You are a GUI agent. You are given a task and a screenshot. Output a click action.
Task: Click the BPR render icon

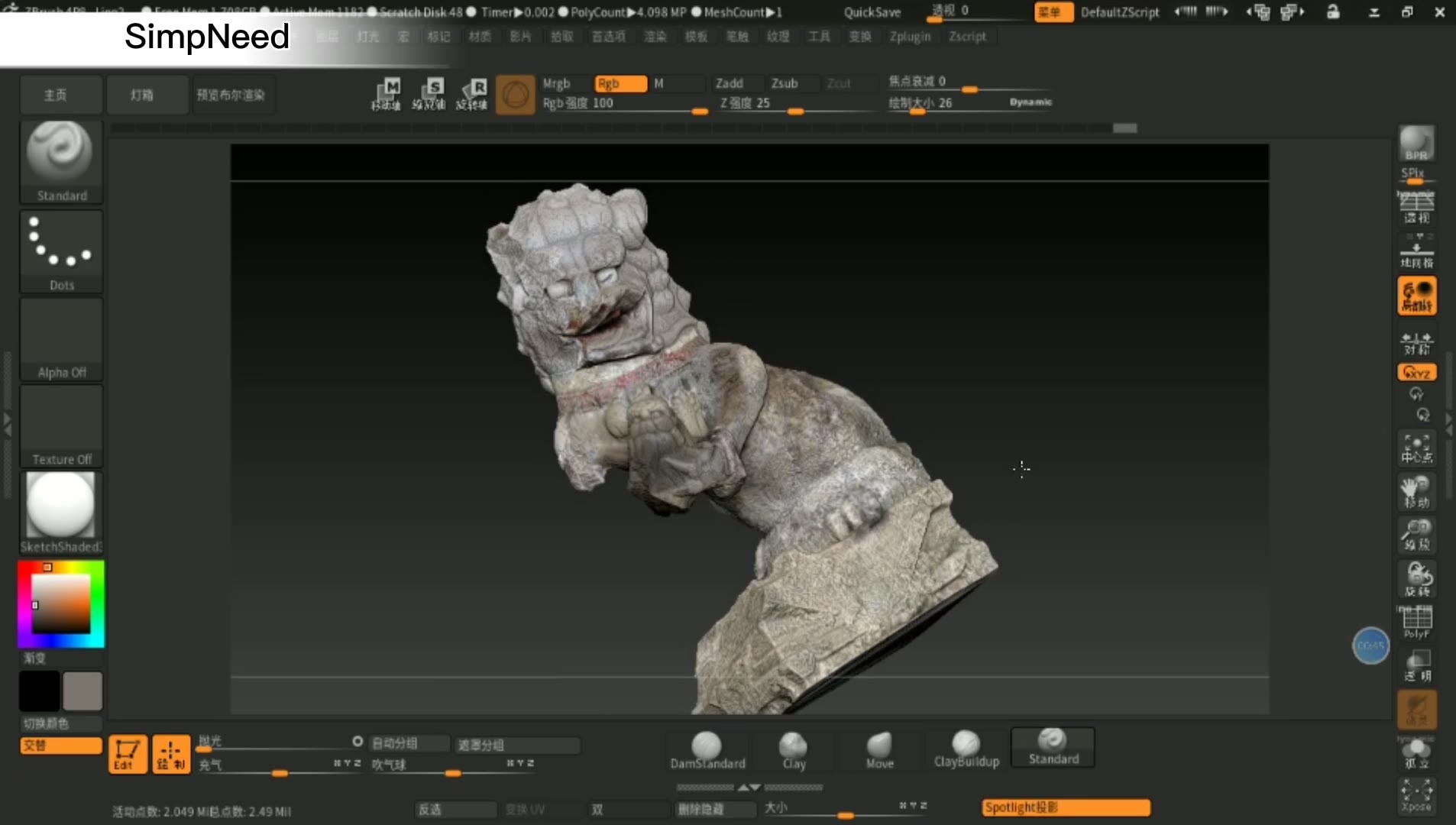click(x=1416, y=144)
